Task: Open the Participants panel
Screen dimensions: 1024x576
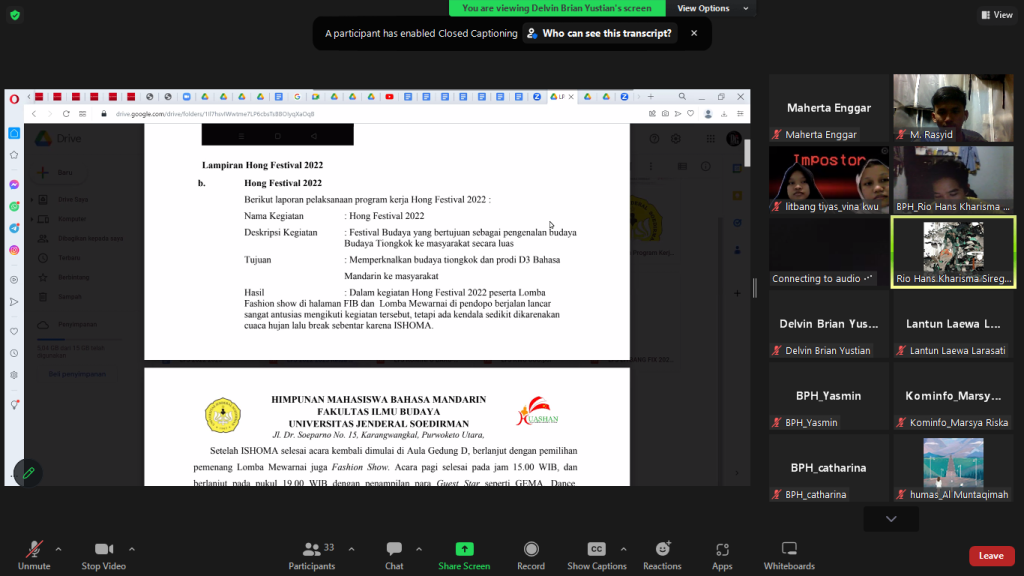Action: click(312, 556)
